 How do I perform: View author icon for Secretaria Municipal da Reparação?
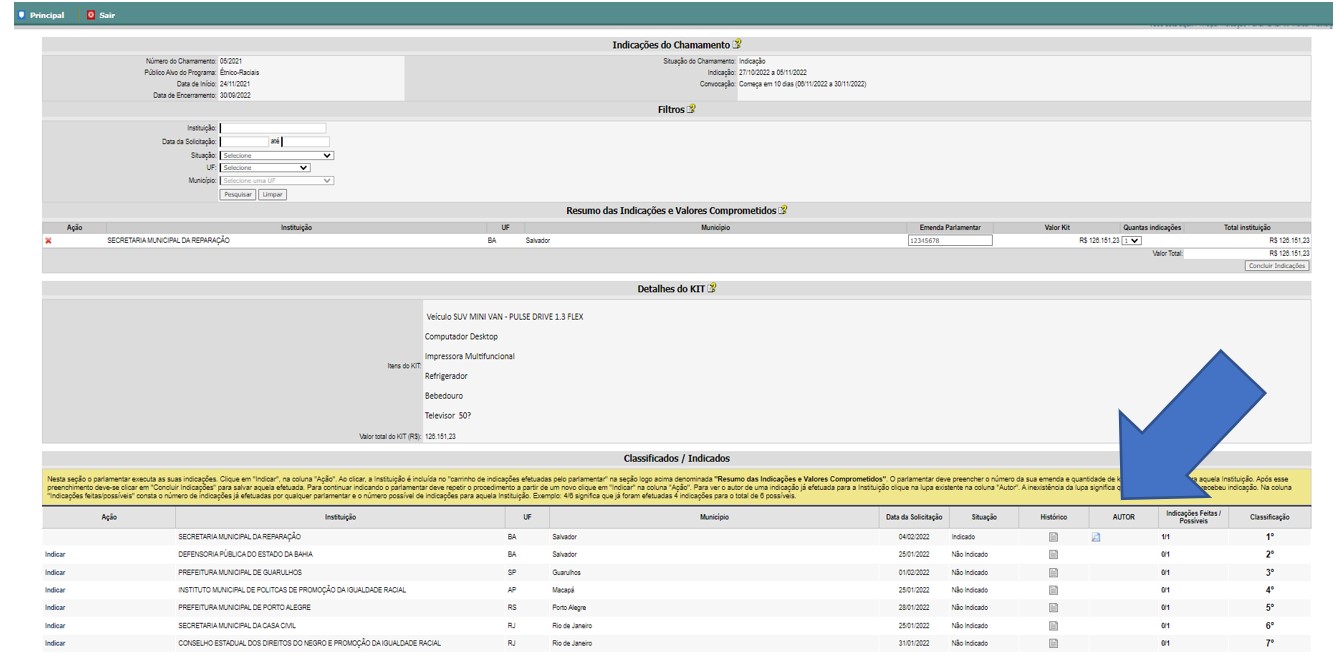pos(1095,538)
